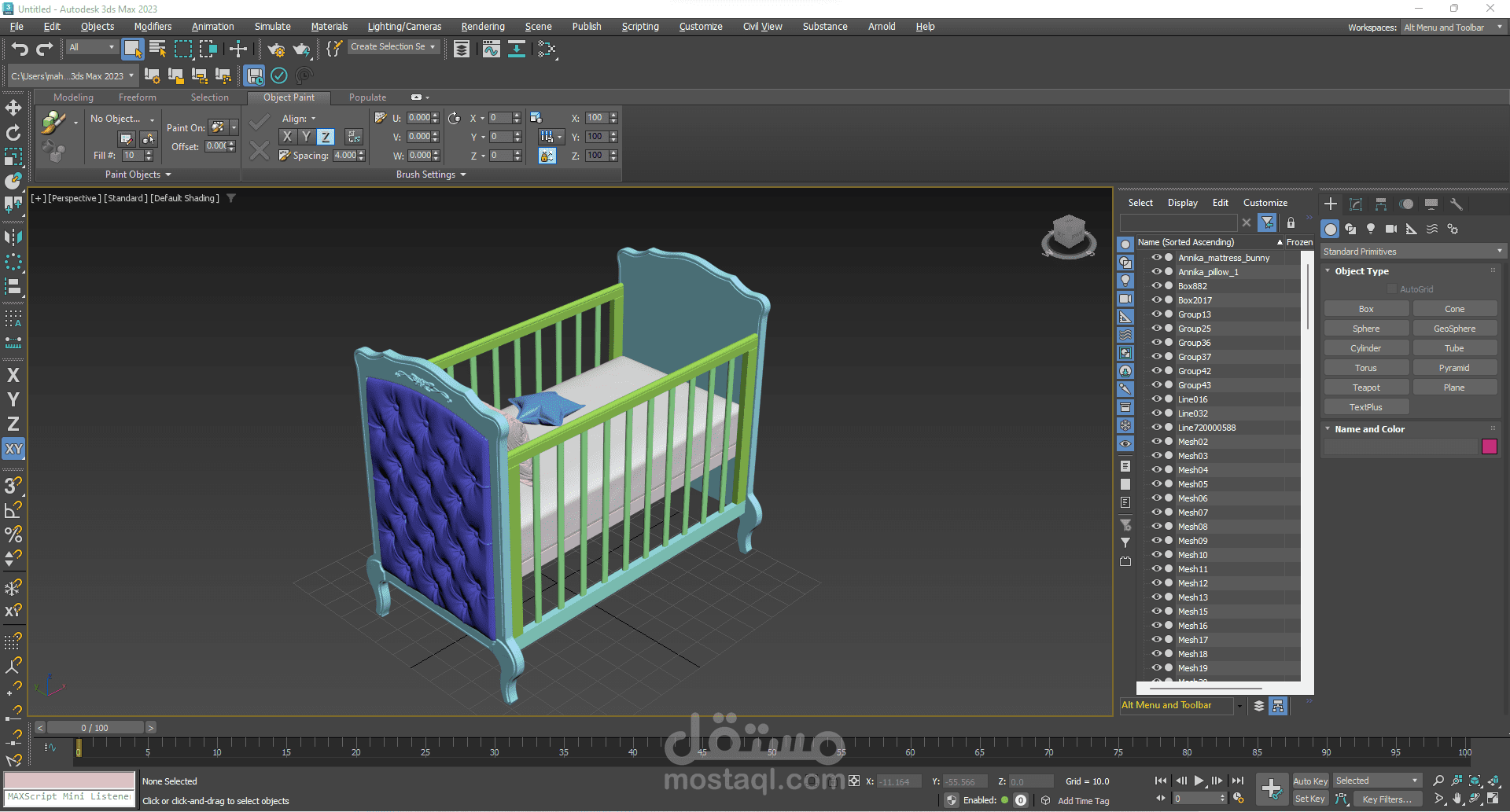Image resolution: width=1510 pixels, height=812 pixels.
Task: Click the Cameras category icon
Action: click(x=1391, y=230)
